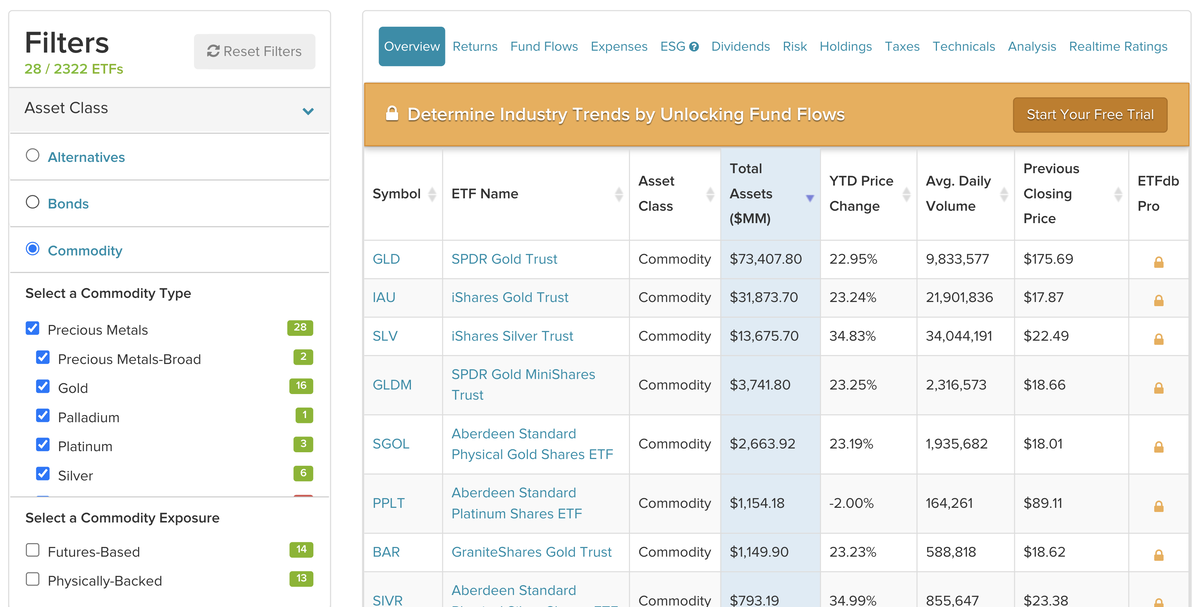Click the lock icon in the BAR row
Screen dimensions: 1200x607
1159,555
